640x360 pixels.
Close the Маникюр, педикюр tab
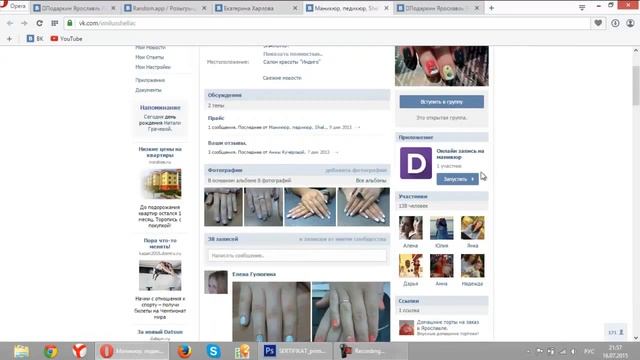(x=386, y=8)
